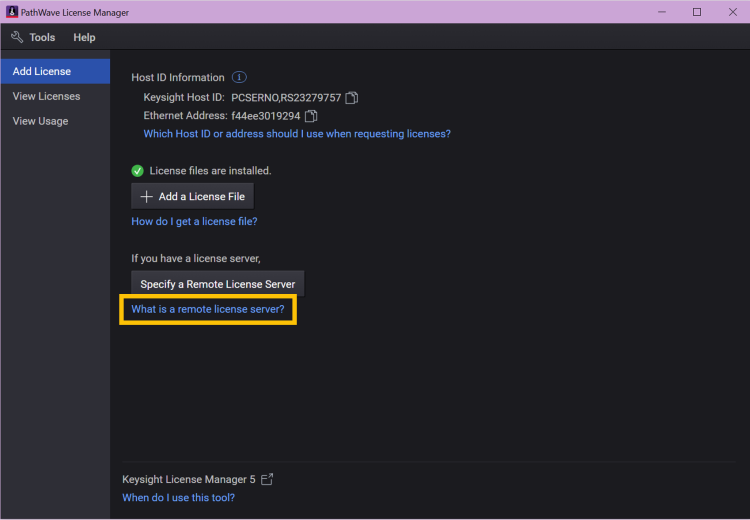Click the 'Host ID Information' heading
The image size is (750, 520).
[x=177, y=77]
